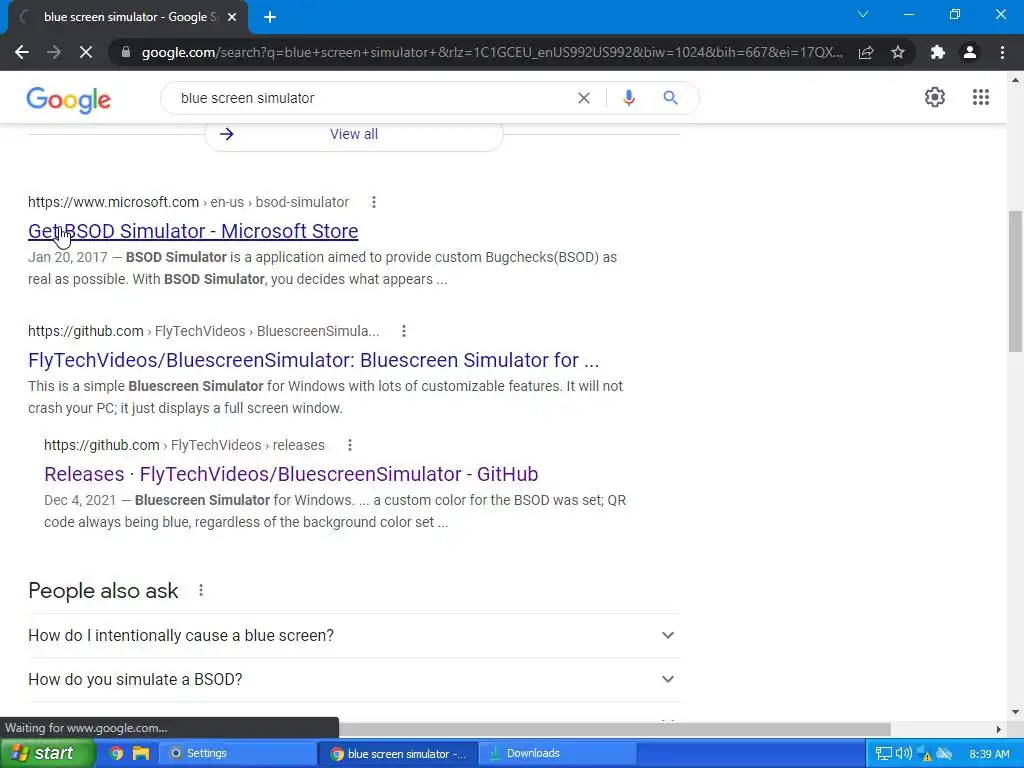The image size is (1024, 768).
Task: Open the Chrome profile avatar
Action: click(970, 52)
